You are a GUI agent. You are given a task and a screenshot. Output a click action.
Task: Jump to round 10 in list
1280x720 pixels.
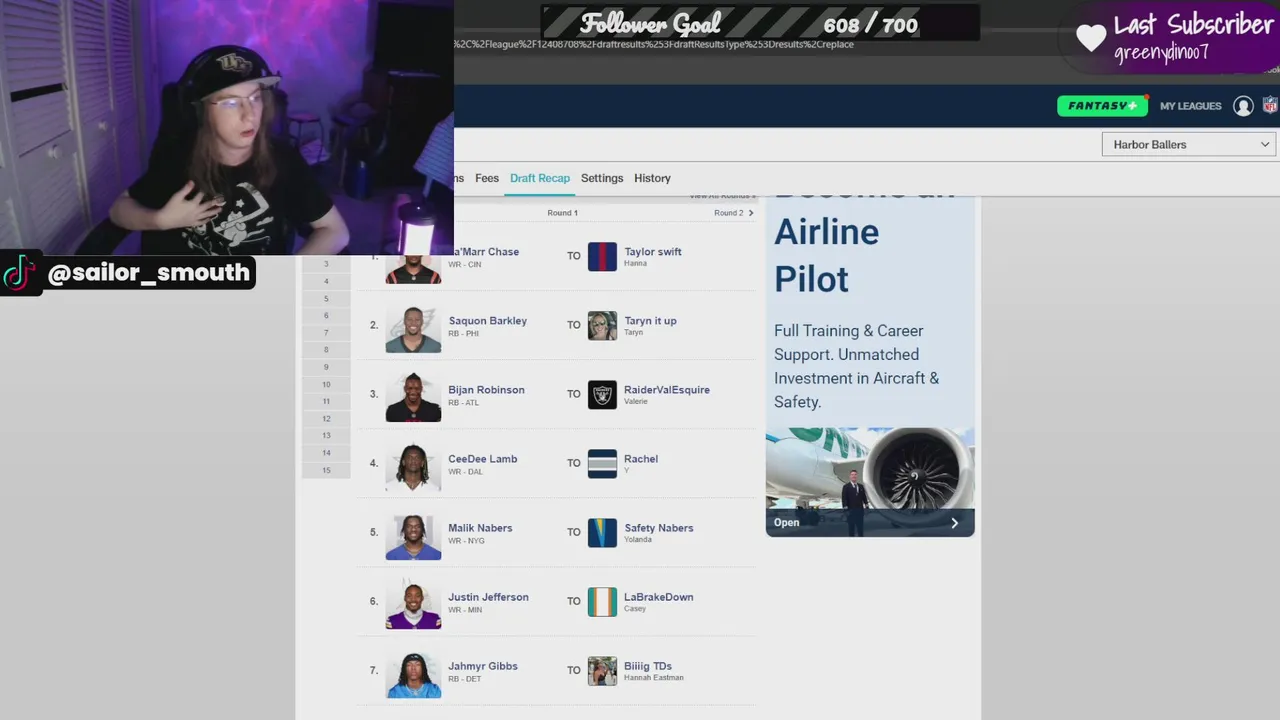coord(326,385)
